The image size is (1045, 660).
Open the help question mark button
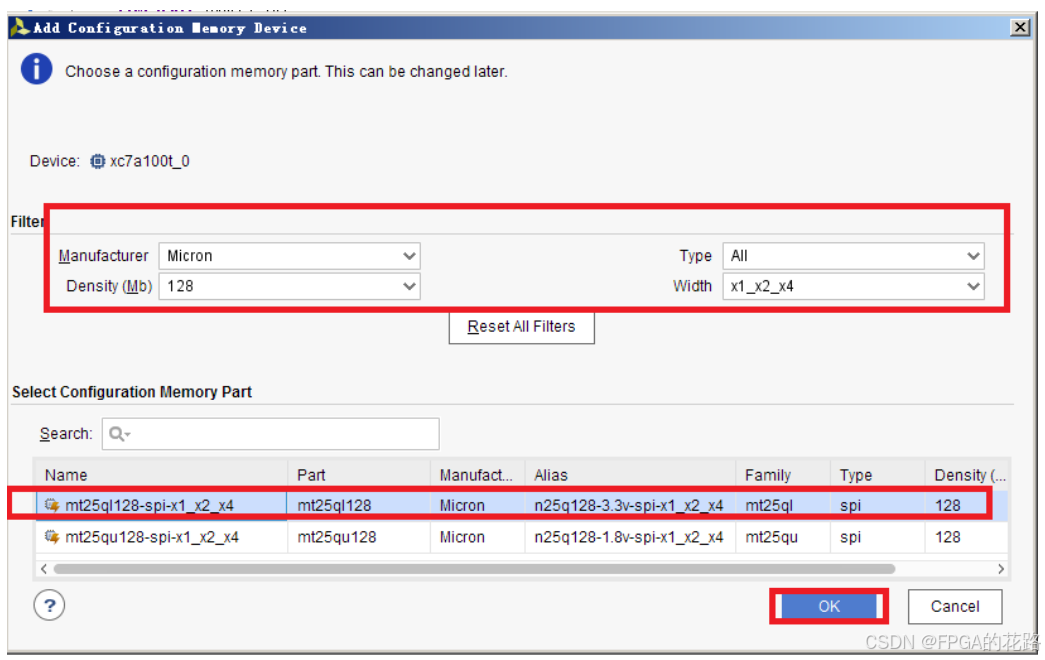coord(49,605)
